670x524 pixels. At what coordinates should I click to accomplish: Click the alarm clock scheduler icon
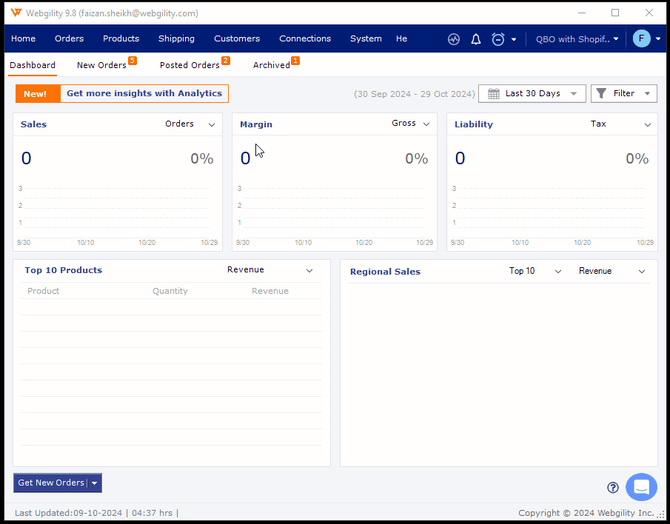tap(498, 39)
